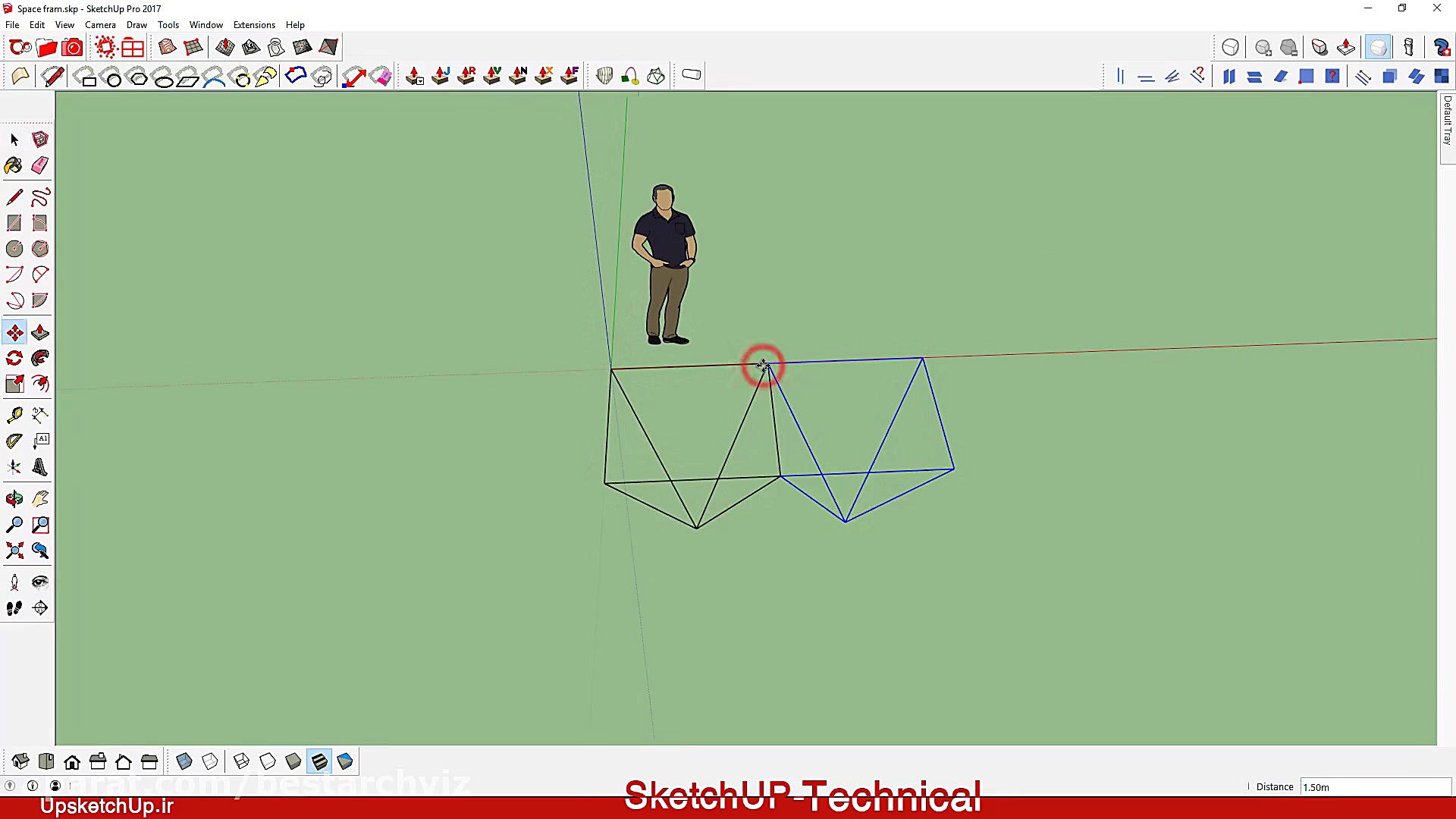Open the Extensions menu
Image resolution: width=1456 pixels, height=819 pixels.
point(254,25)
